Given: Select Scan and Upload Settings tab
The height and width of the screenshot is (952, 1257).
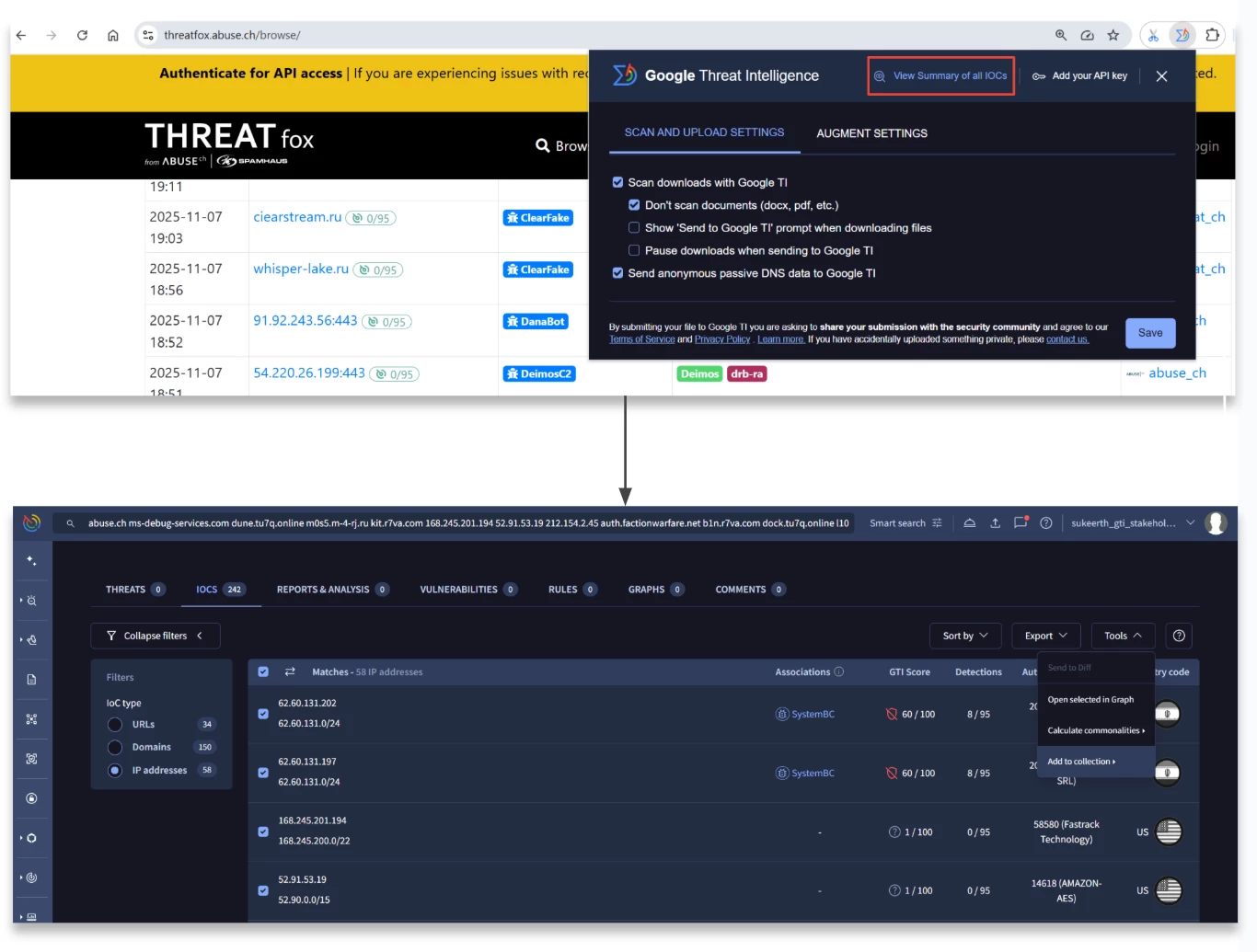Looking at the screenshot, I should coord(704,132).
